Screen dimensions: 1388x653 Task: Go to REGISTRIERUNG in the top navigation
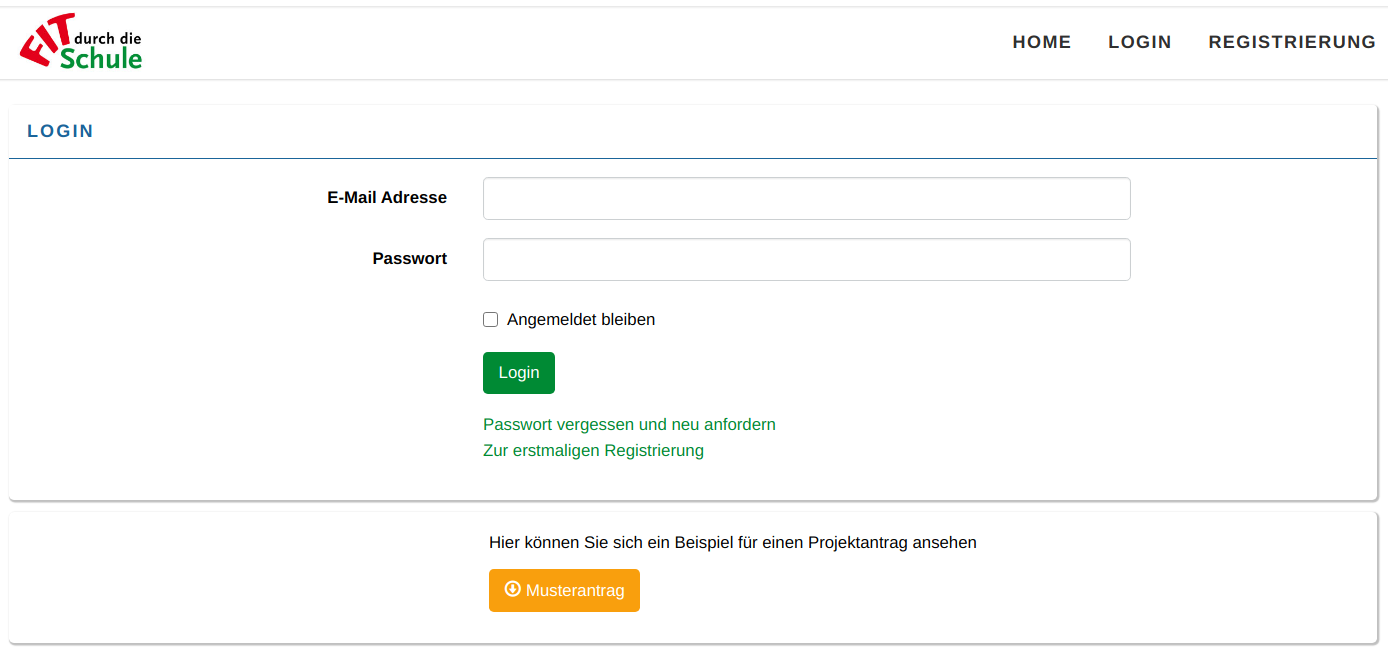point(1292,42)
